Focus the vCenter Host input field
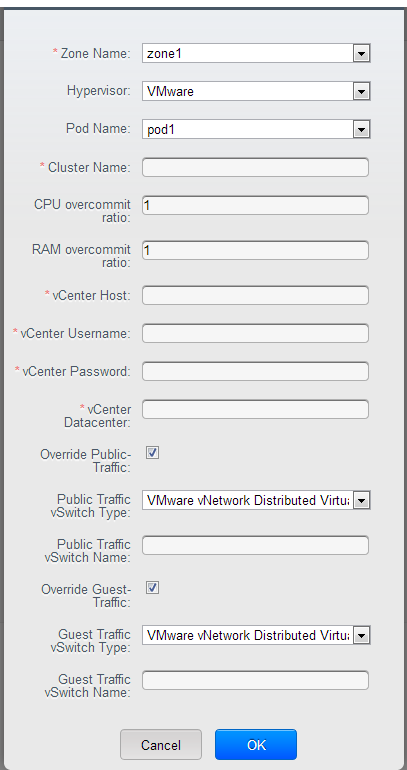This screenshot has width=407, height=770. 255,295
